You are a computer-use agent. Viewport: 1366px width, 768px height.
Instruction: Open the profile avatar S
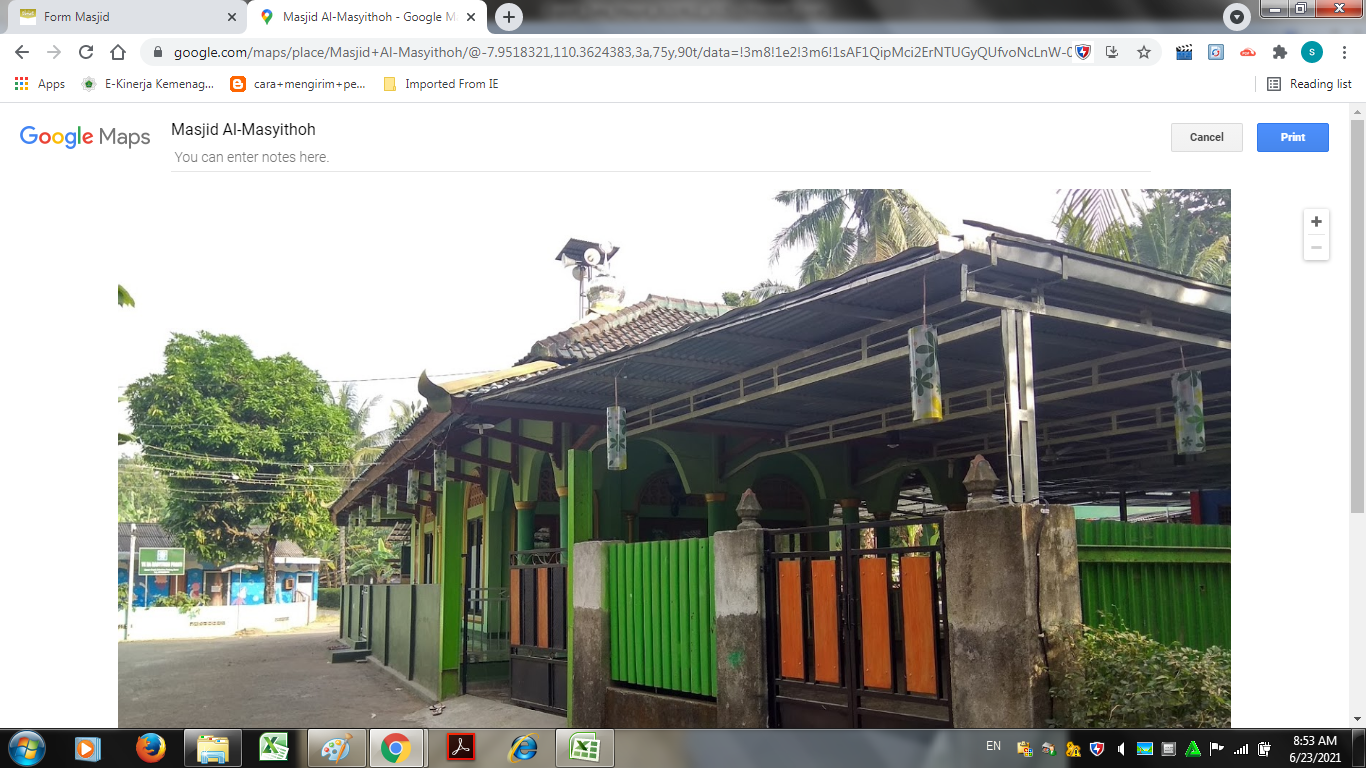click(1311, 52)
